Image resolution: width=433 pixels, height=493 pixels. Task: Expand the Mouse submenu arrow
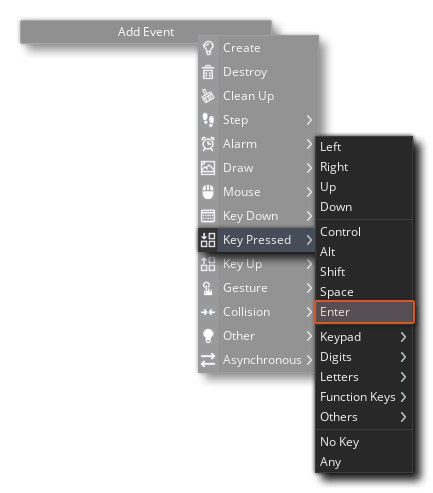point(309,192)
